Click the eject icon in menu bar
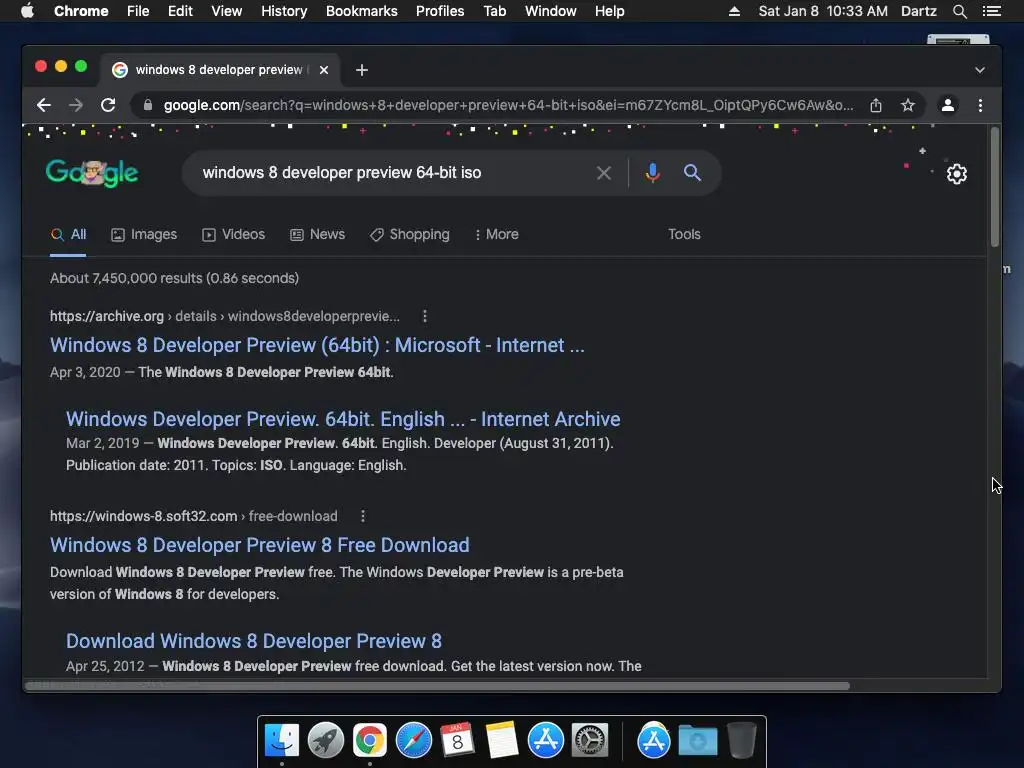The height and width of the screenshot is (768, 1024). click(x=734, y=11)
